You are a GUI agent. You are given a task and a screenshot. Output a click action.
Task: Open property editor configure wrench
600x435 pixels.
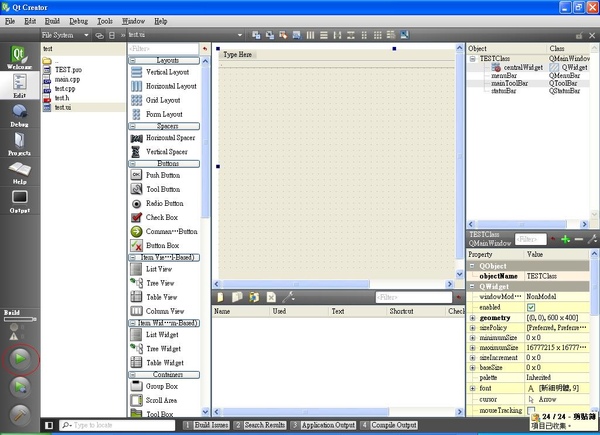(592, 239)
